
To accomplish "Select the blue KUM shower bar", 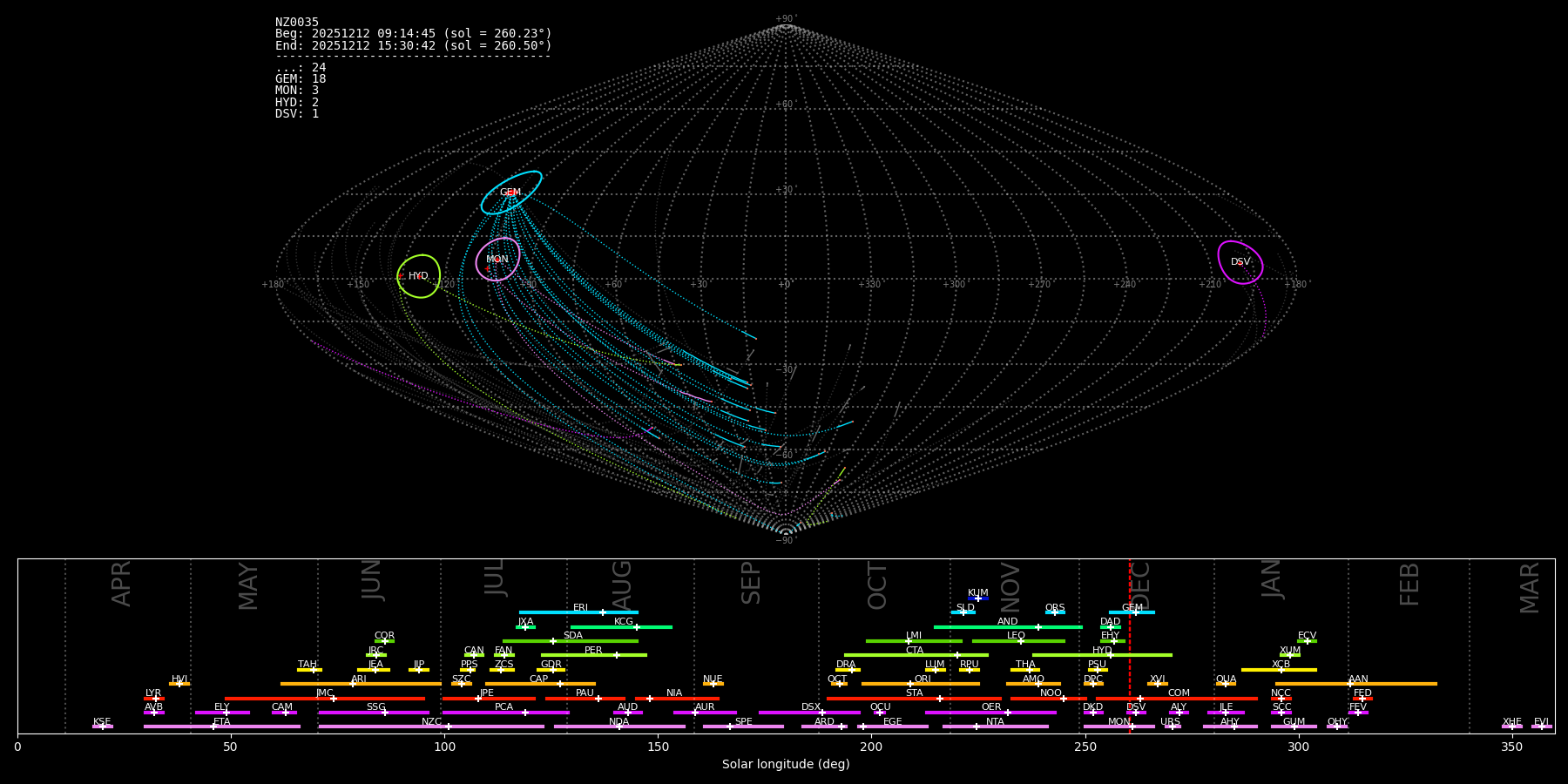I will pos(978,598).
